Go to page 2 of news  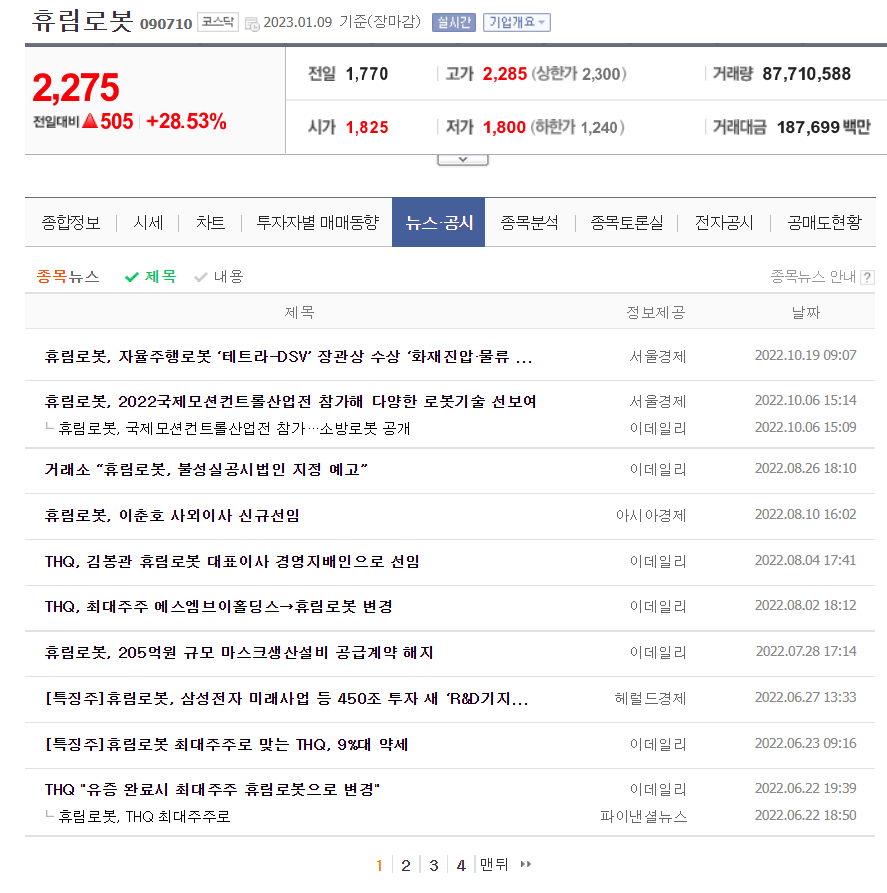tap(406, 866)
